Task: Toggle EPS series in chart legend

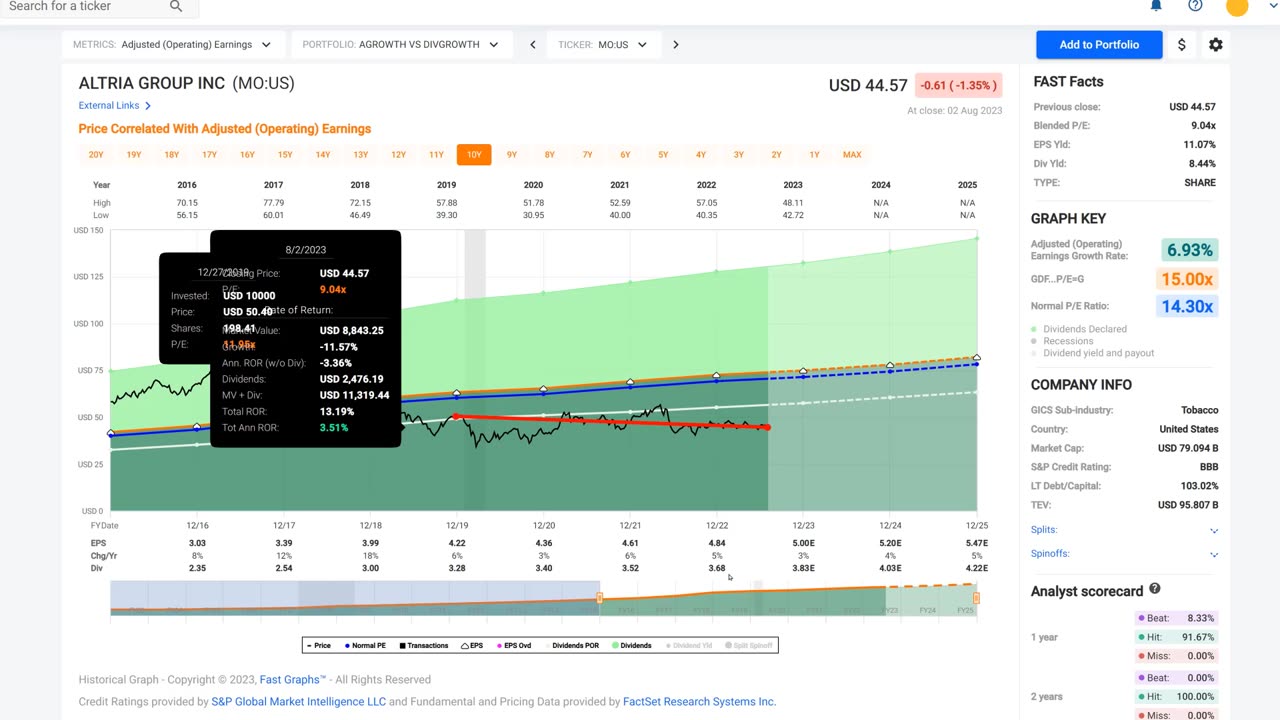Action: (x=471, y=646)
